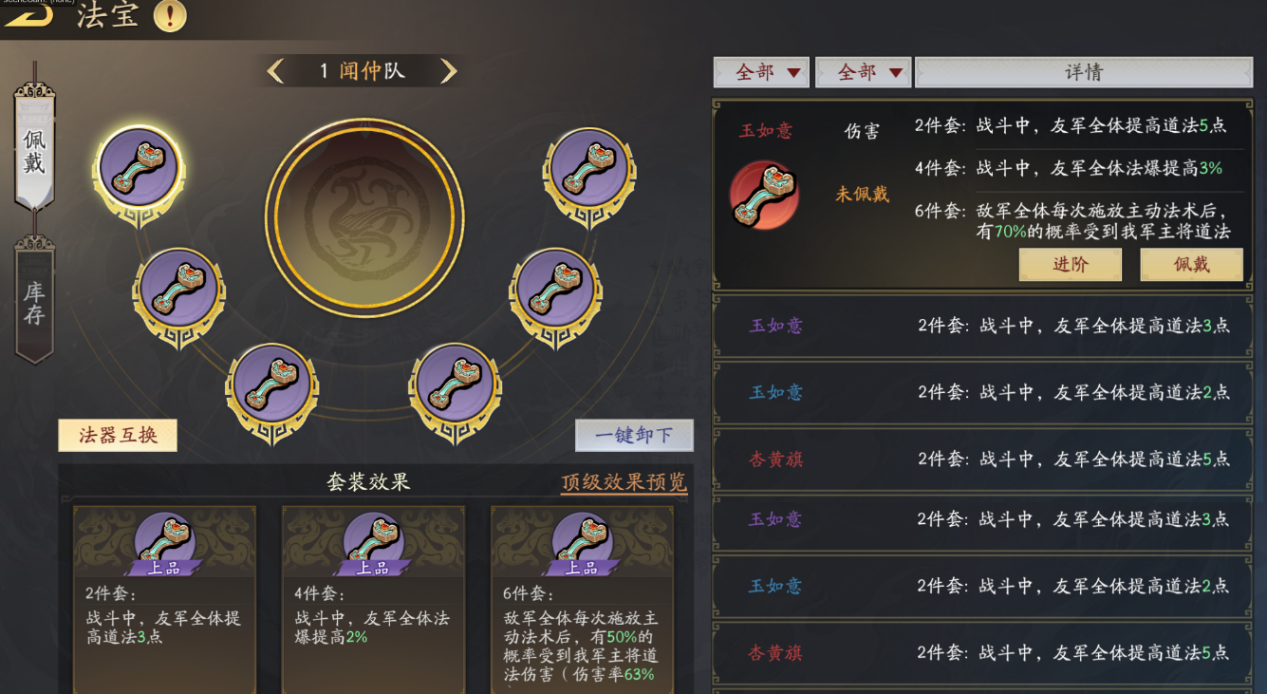Click the 一键卸下 button
Screen dimensions: 1267x694
click(634, 435)
